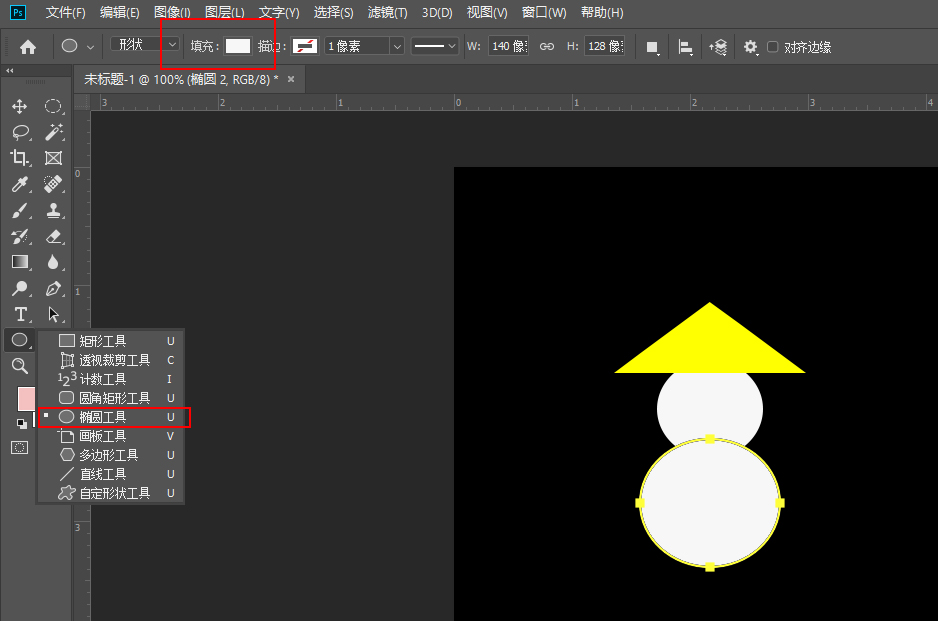Select the Crop tool
This screenshot has width=938, height=621.
[x=19, y=158]
